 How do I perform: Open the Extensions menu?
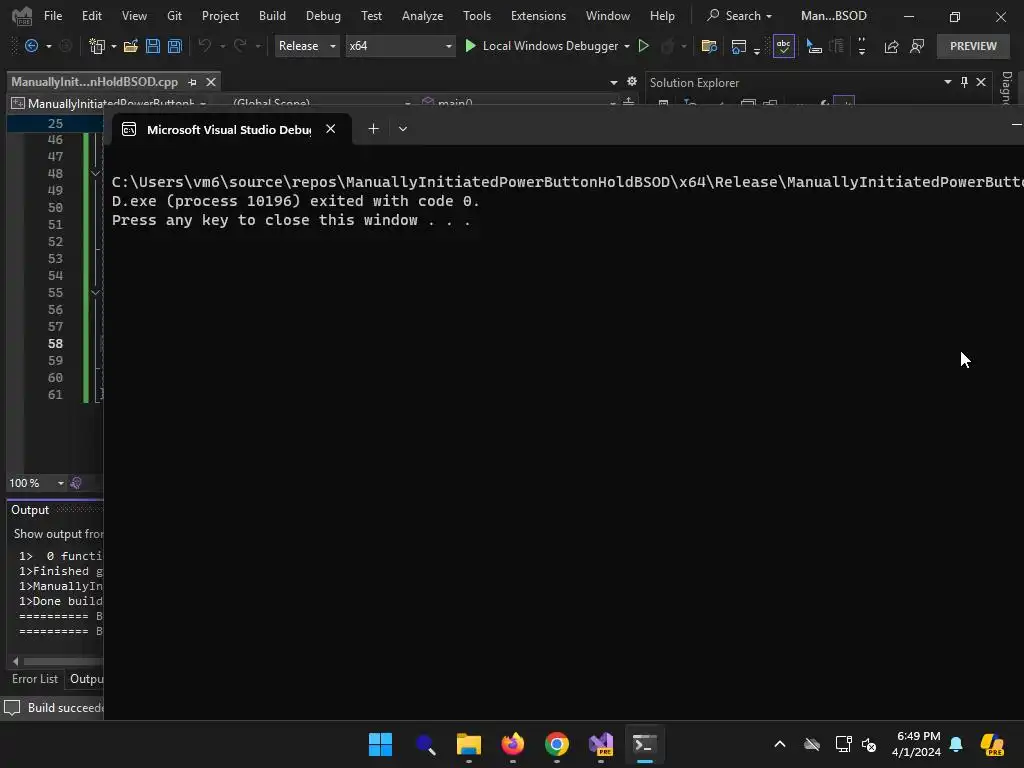[538, 16]
